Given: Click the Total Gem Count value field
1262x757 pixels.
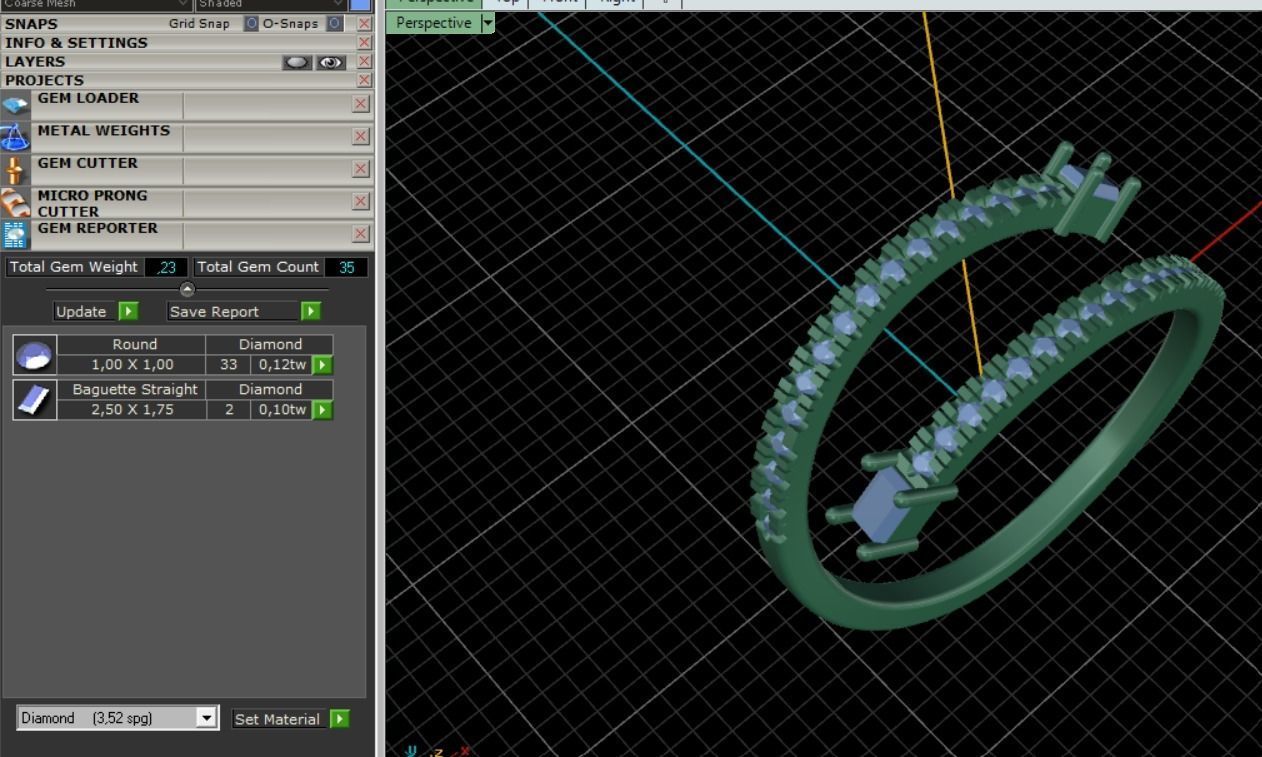Looking at the screenshot, I should (x=346, y=267).
